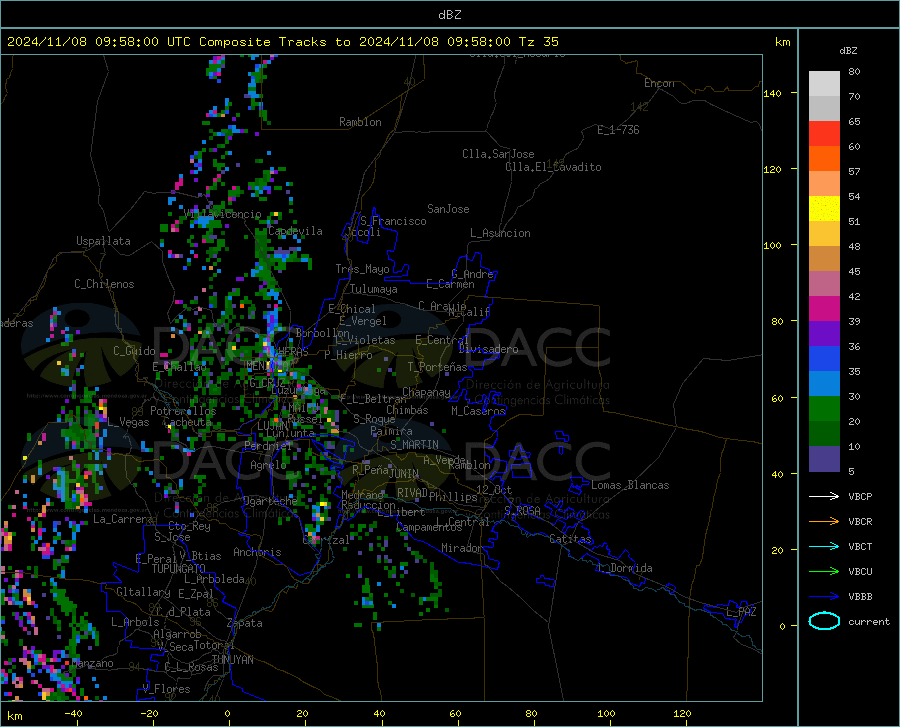
Task: Click the Lomas_Blancas label
Action: [x=630, y=485]
